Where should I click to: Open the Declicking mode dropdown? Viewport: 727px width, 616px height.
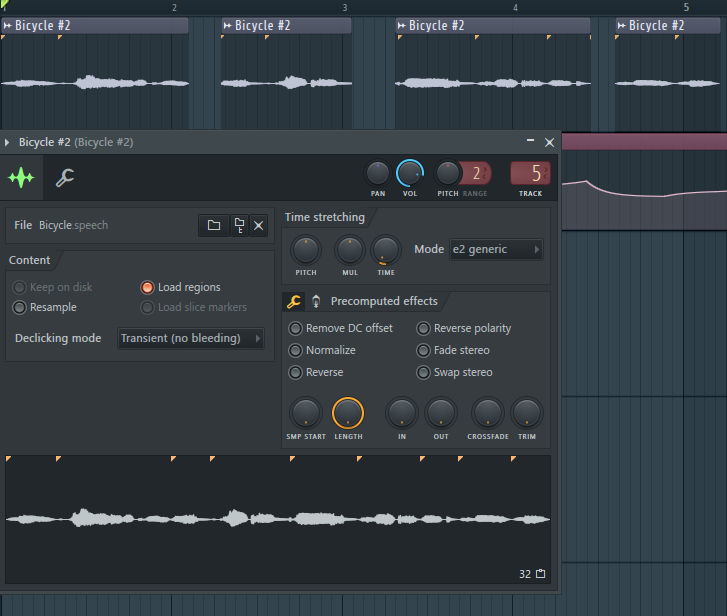tap(191, 338)
